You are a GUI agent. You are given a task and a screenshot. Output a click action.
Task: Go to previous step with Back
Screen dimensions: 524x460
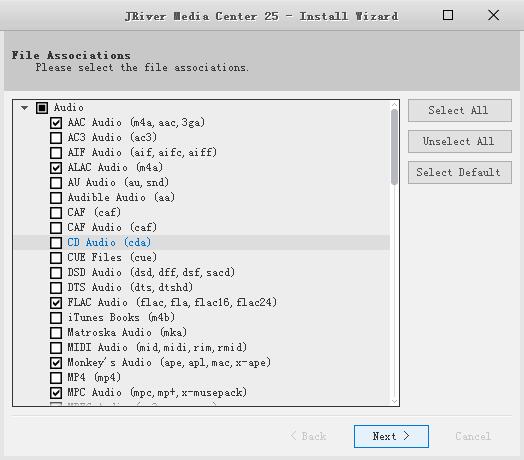(308, 436)
